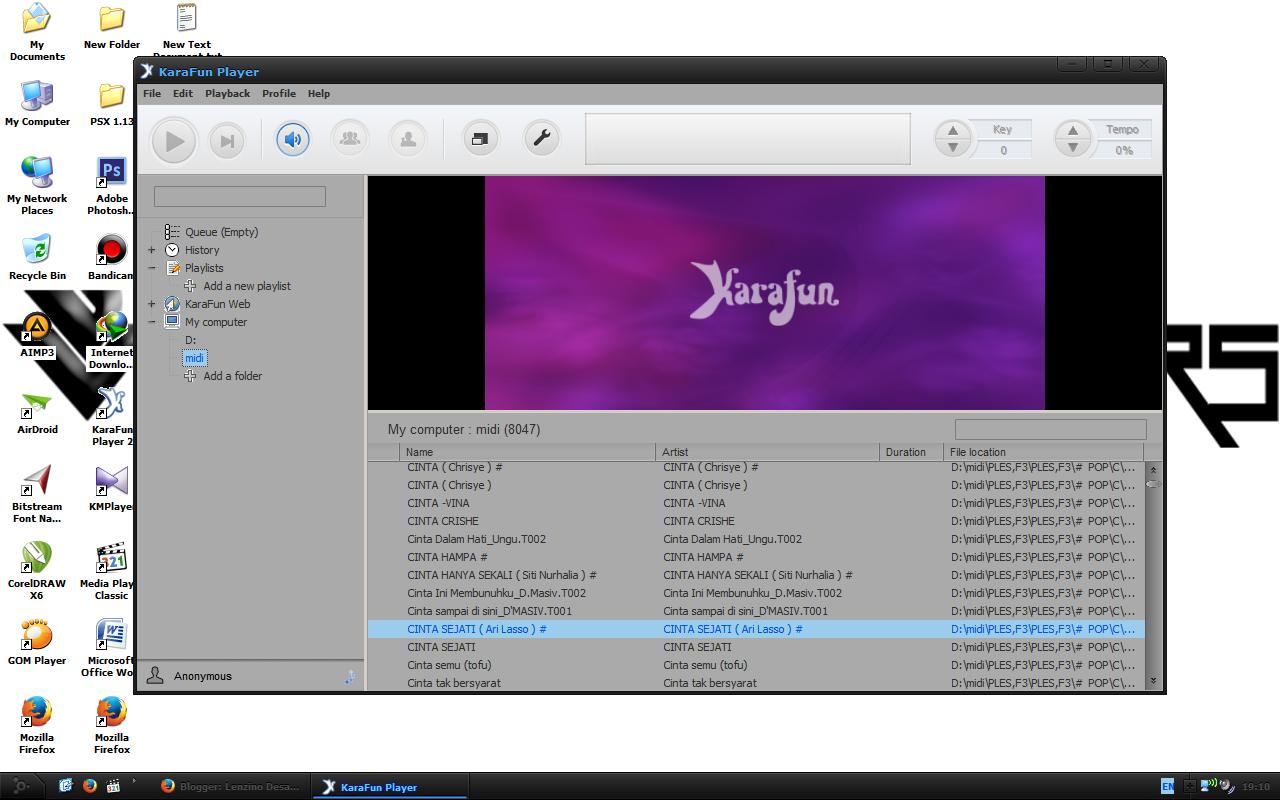Collapse the Playlists tree node
Screen dimensions: 1280x800
(152, 268)
